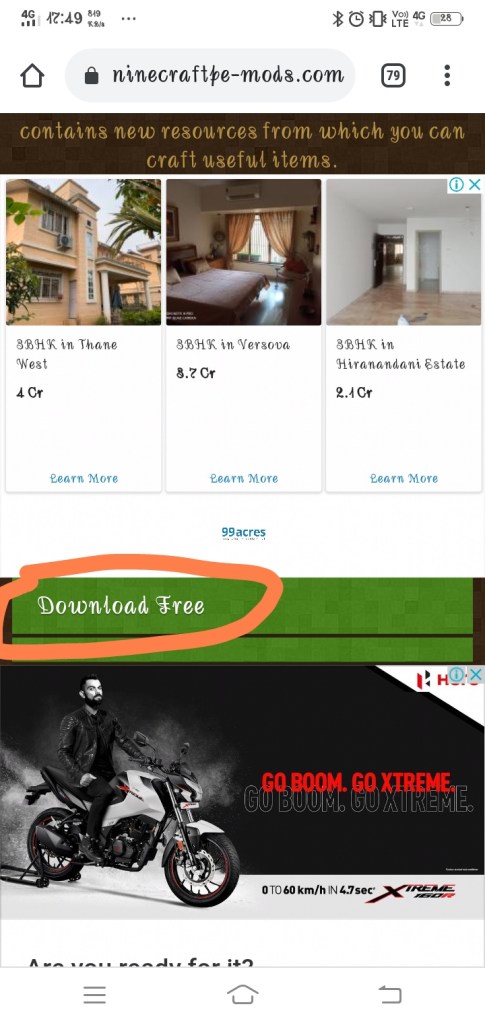
Task: Tap the padlock site security icon
Action: point(91,76)
